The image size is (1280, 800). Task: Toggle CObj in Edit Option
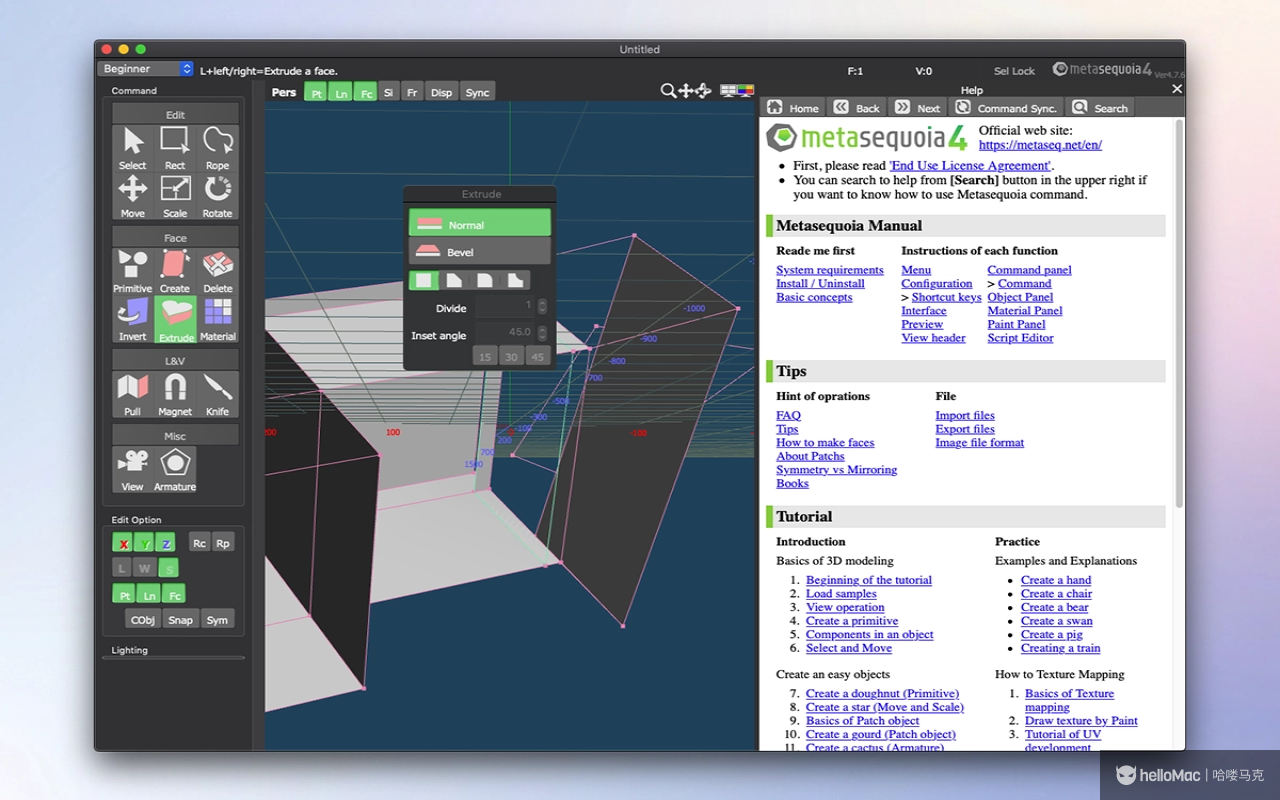point(143,620)
